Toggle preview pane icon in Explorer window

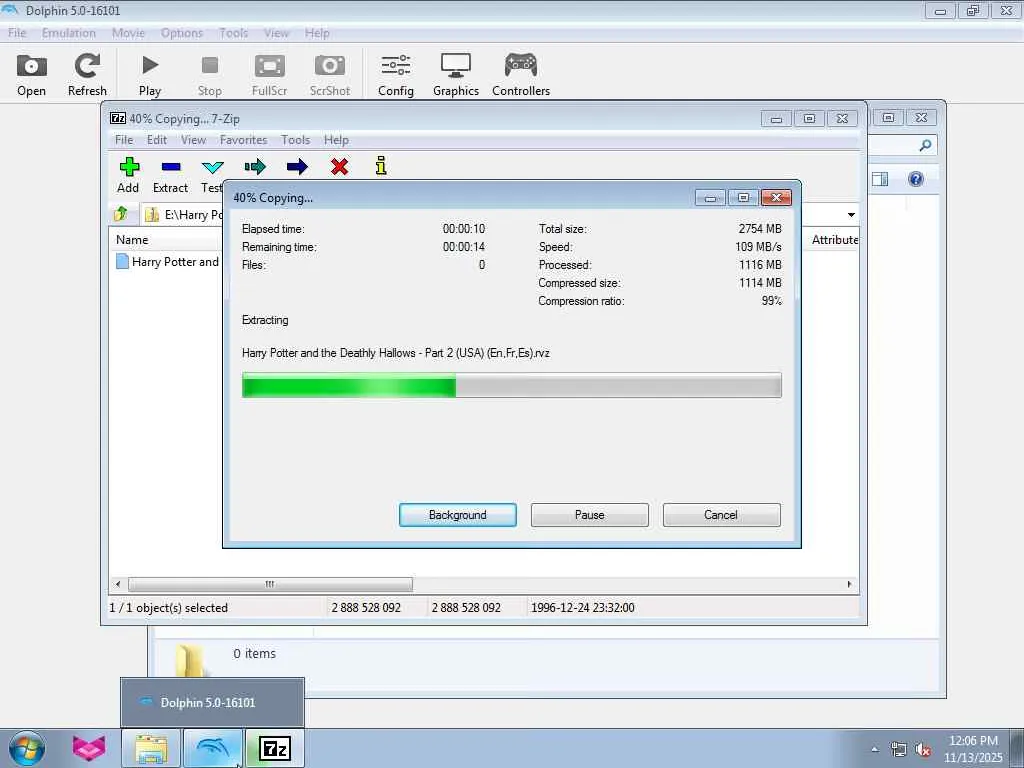(880, 179)
